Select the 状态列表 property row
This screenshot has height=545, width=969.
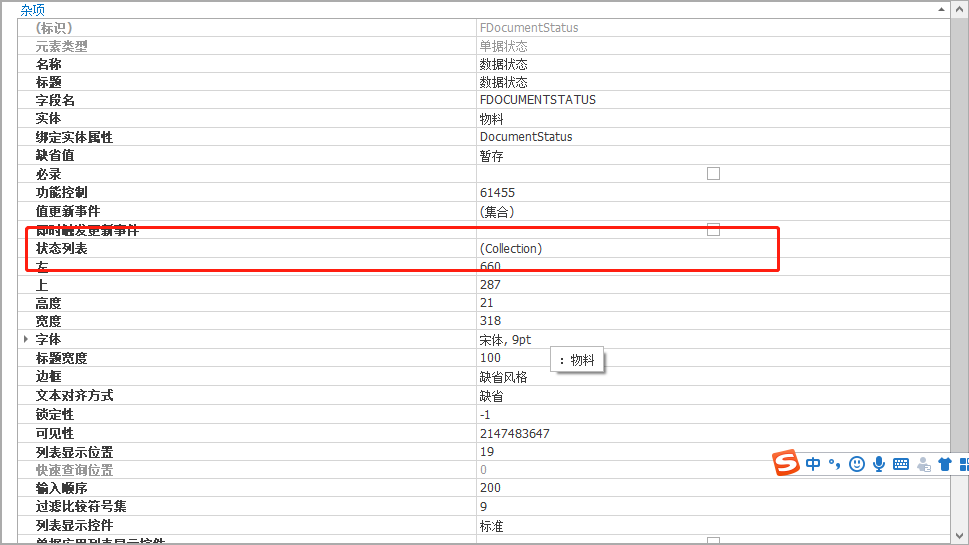click(484, 248)
